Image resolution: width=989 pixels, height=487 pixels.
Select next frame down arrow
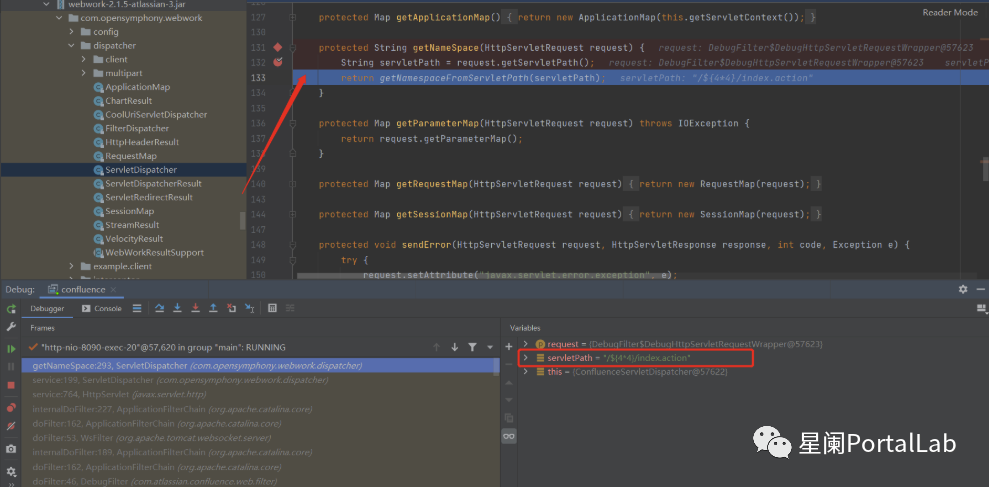454,347
